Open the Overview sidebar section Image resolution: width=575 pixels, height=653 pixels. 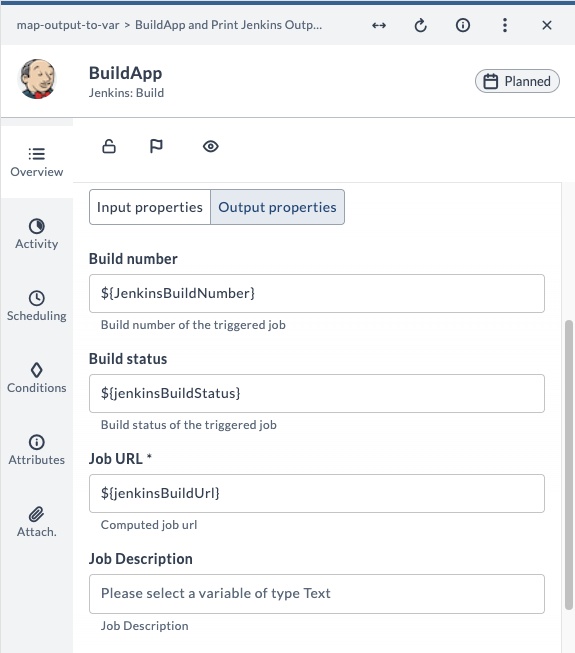pyautogui.click(x=37, y=162)
